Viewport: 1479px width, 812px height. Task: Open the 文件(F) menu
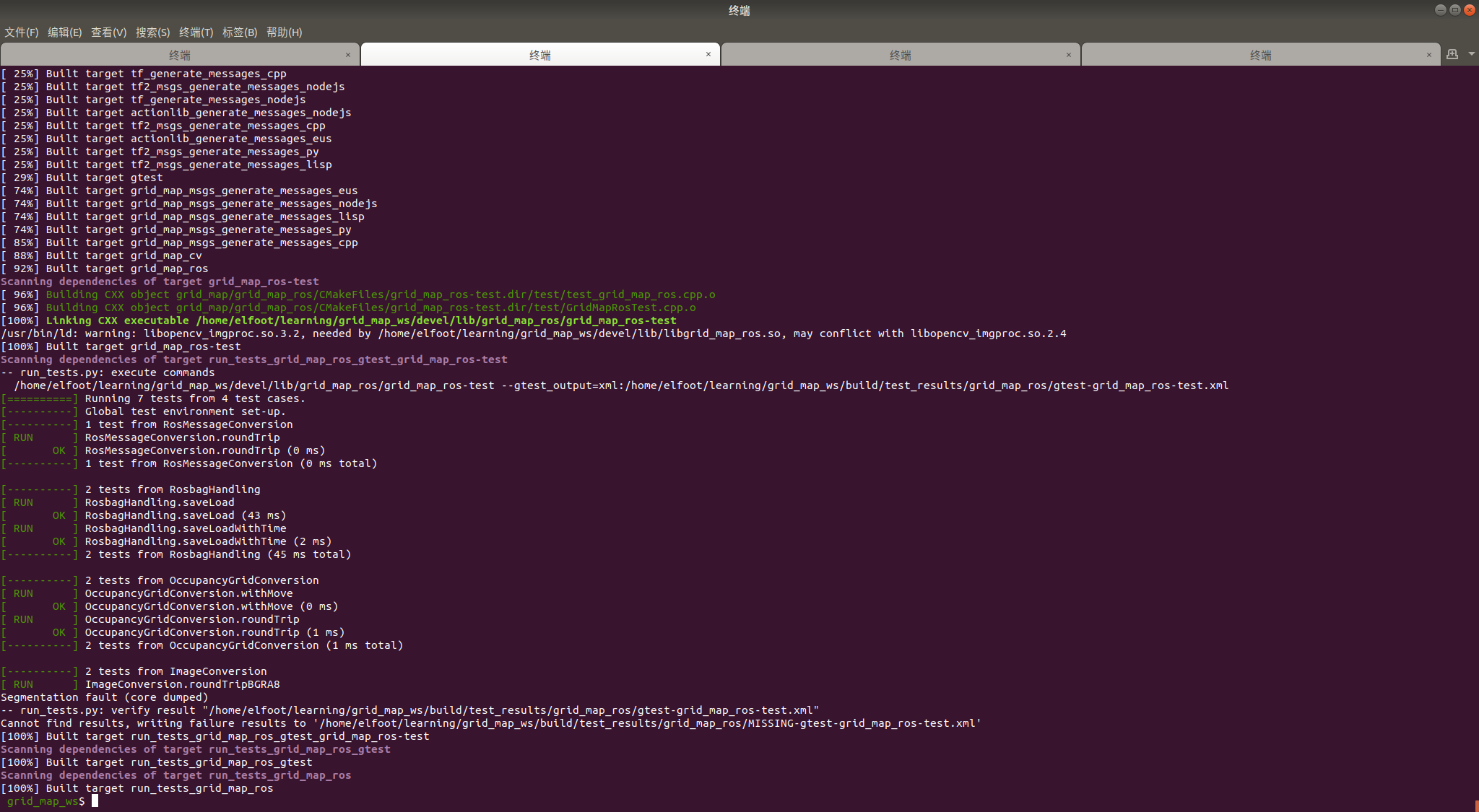click(x=22, y=32)
